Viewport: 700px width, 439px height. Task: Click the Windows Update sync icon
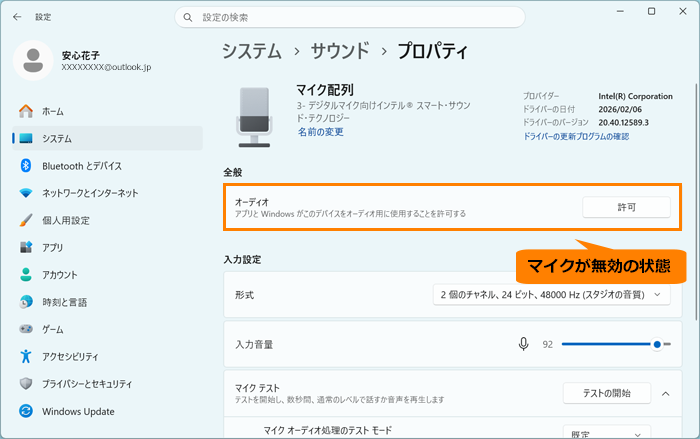click(26, 411)
